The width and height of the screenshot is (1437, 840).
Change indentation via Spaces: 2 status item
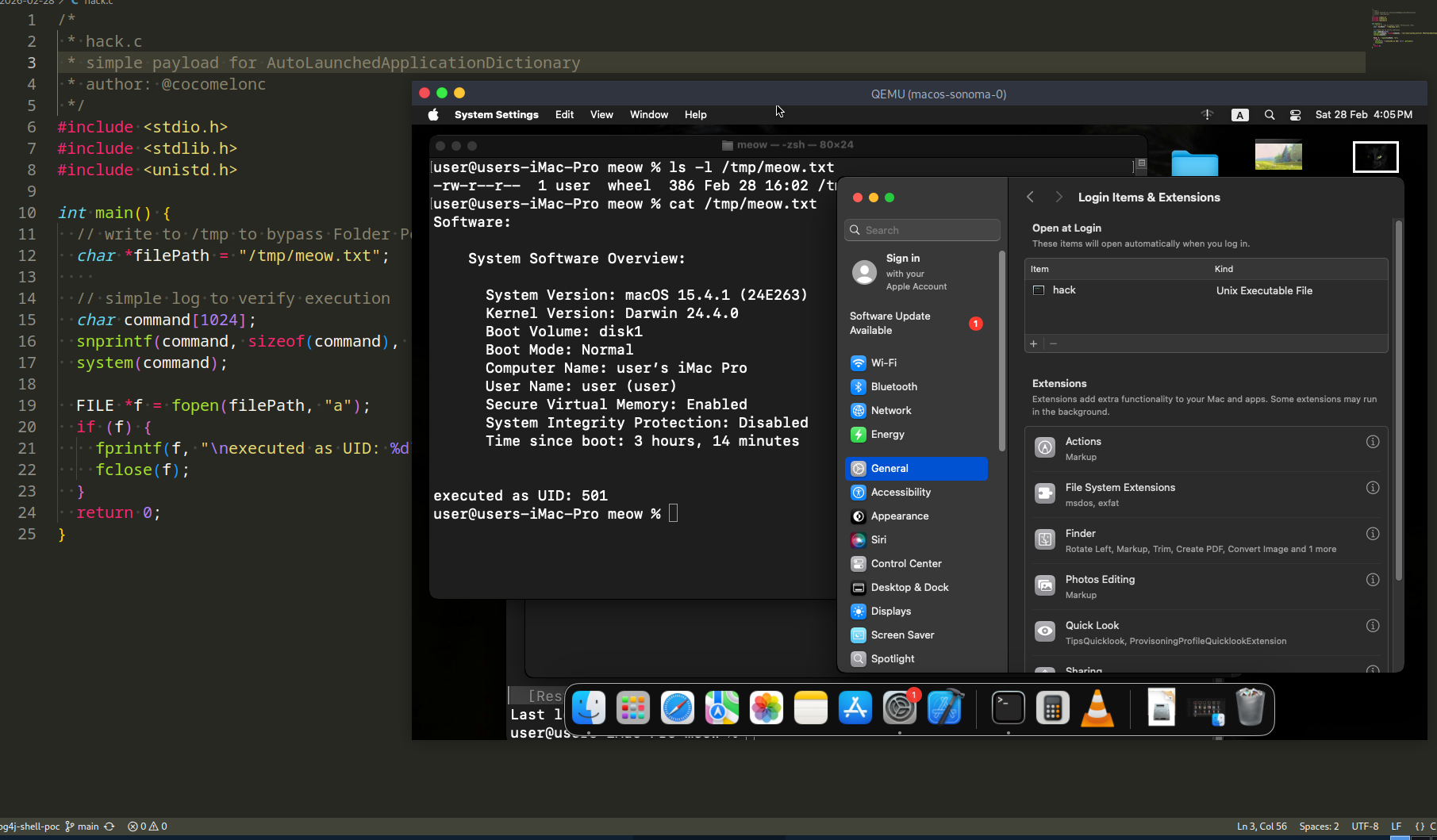(1319, 827)
